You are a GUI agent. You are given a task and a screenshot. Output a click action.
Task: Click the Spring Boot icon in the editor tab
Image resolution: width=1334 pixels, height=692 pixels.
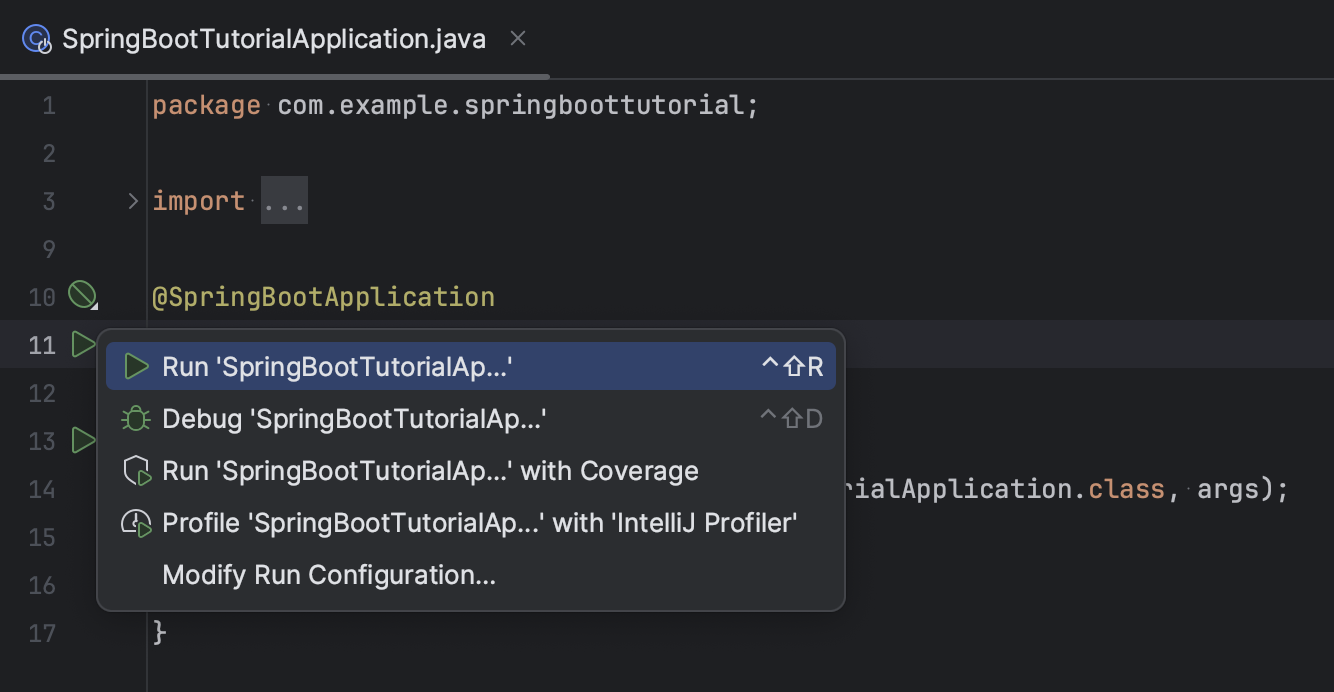click(36, 38)
